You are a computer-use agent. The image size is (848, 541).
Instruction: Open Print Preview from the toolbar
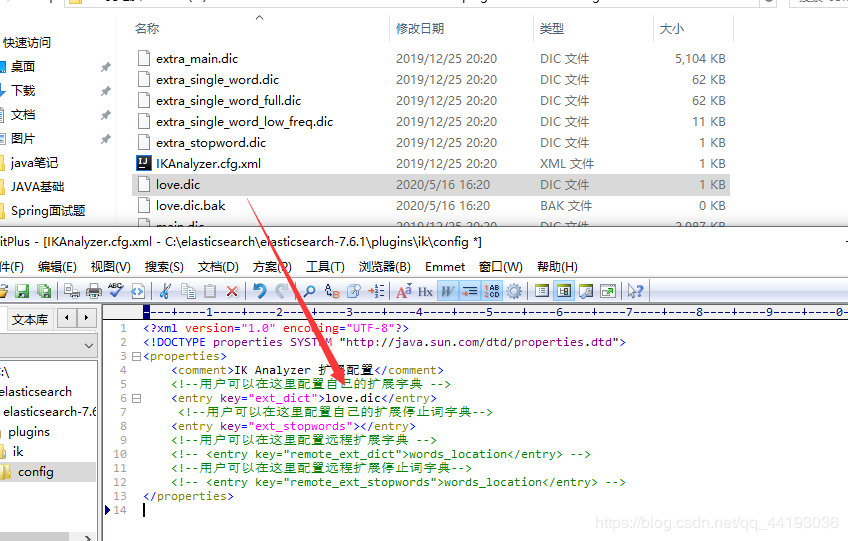pyautogui.click(x=71, y=291)
